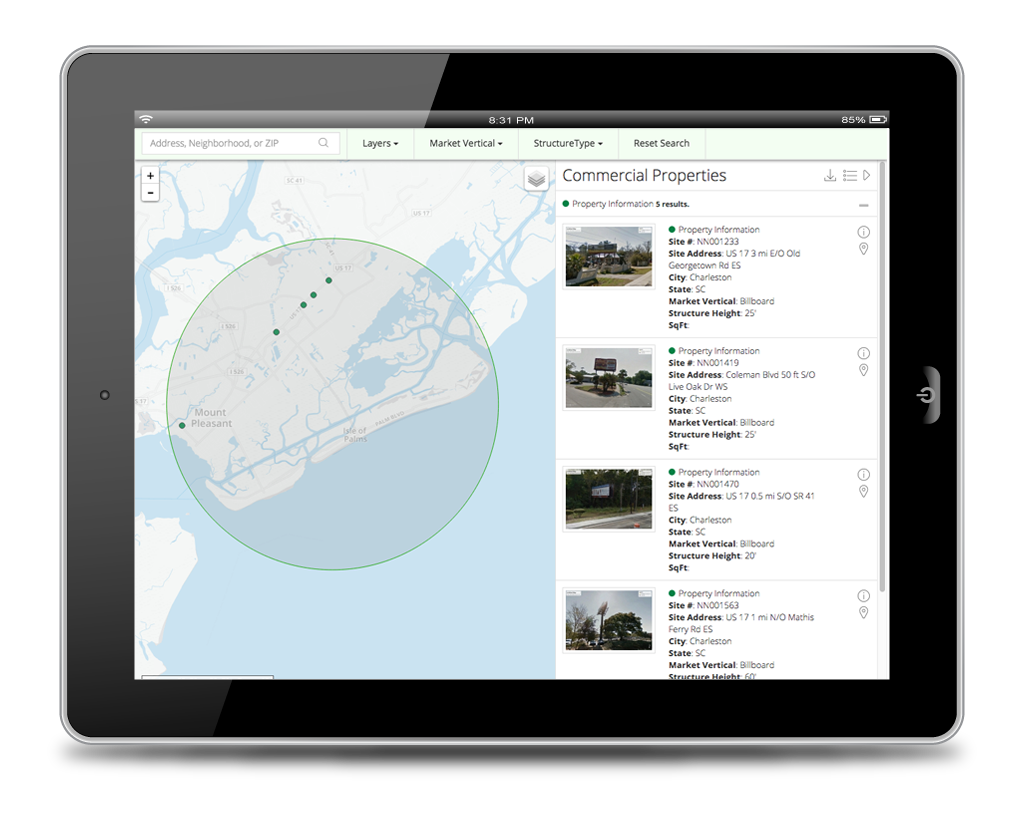
Task: Click the northernmost green map marker
Action: 328,280
